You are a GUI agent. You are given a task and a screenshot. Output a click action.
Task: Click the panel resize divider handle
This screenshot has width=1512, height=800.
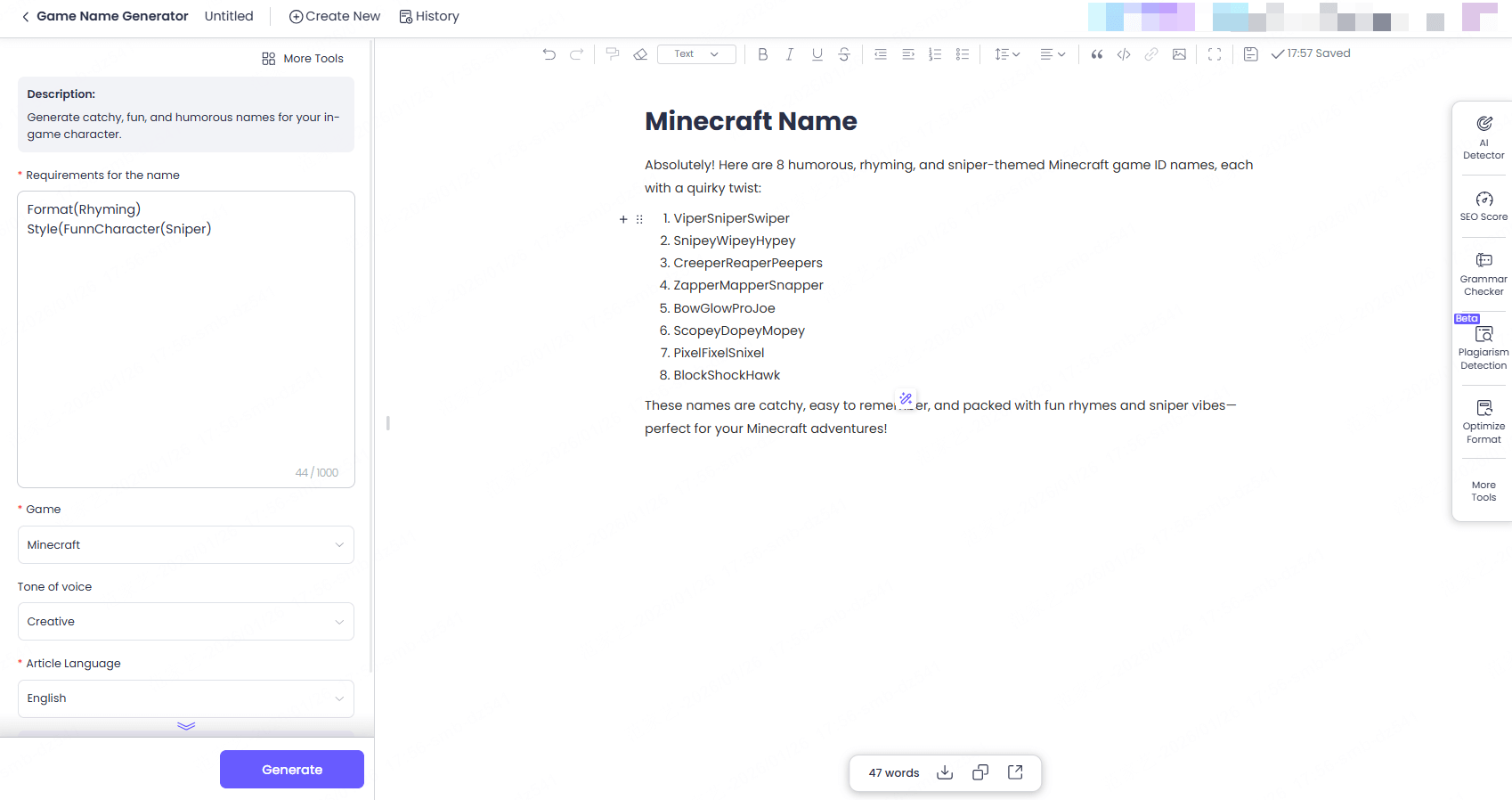388,423
